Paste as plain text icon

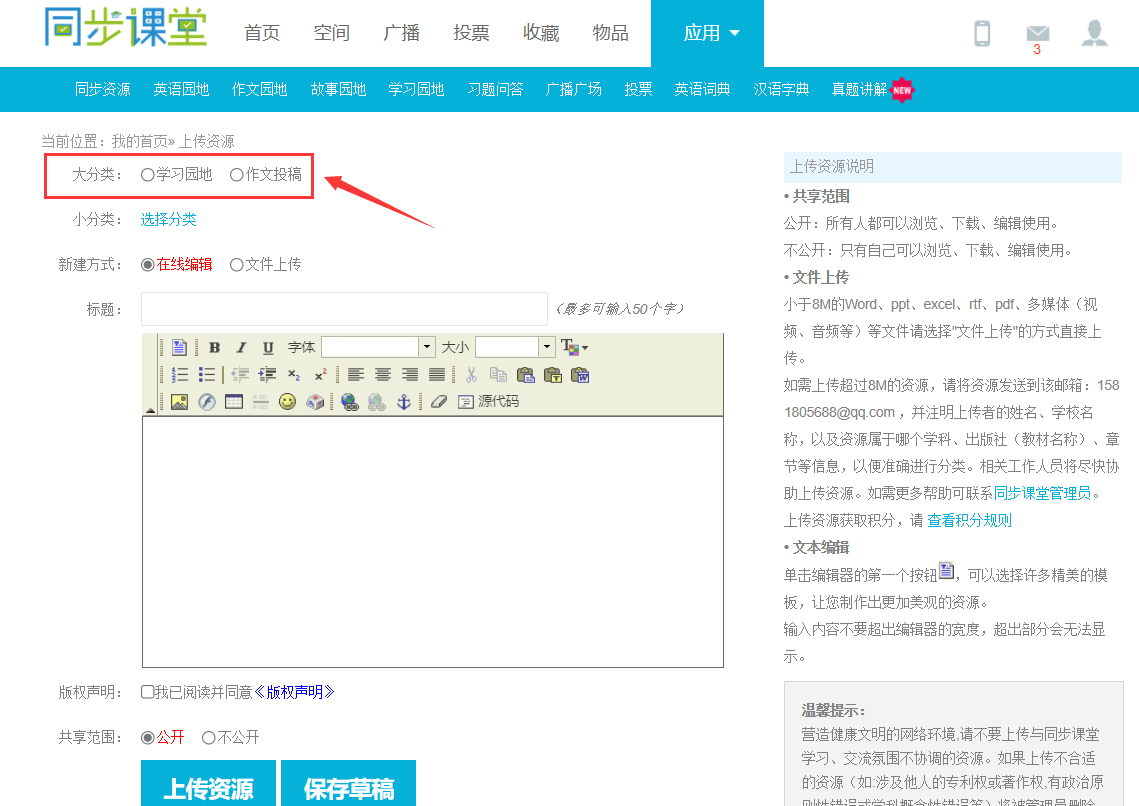[553, 375]
